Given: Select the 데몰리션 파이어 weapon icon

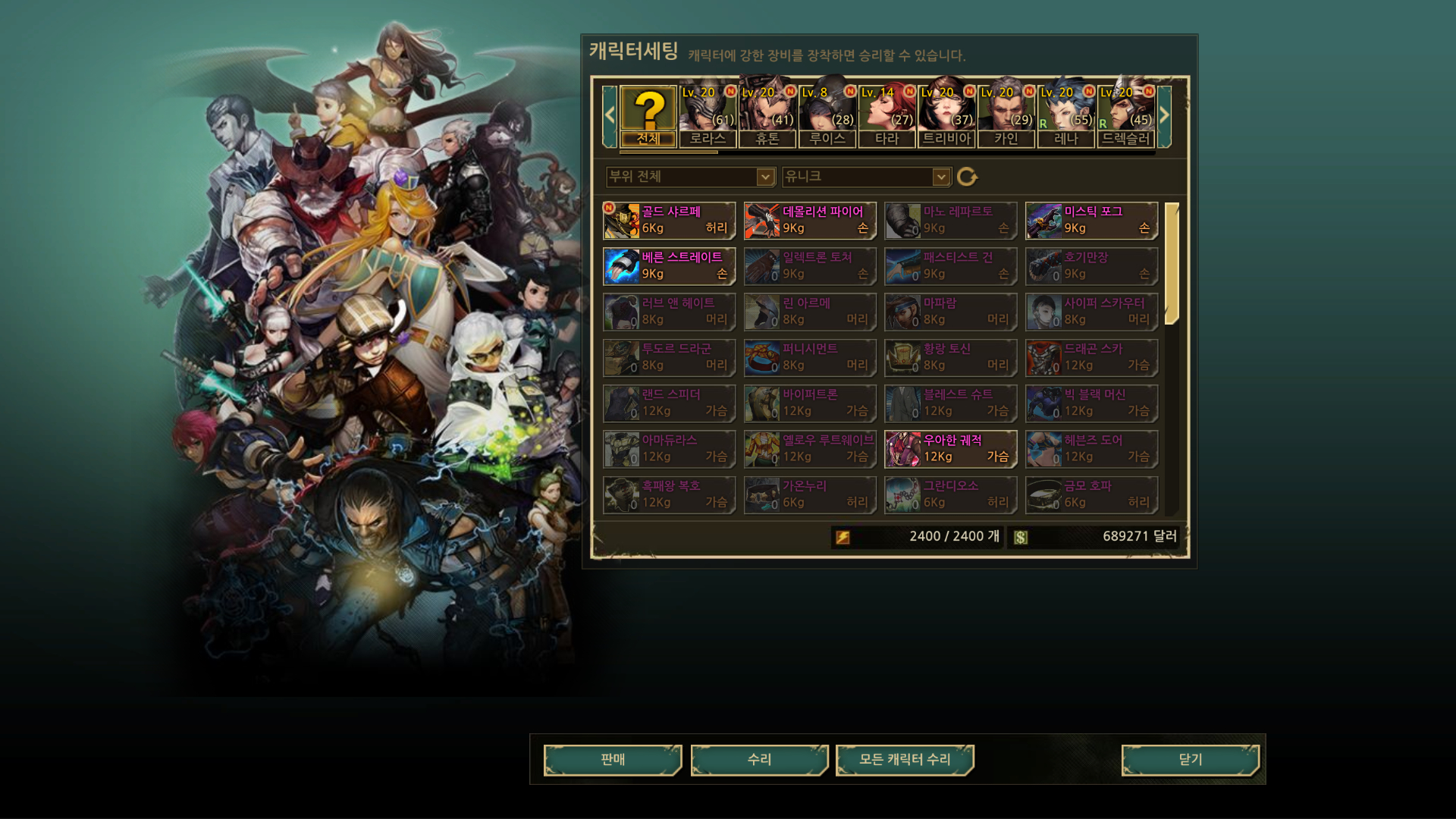Looking at the screenshot, I should (x=762, y=221).
